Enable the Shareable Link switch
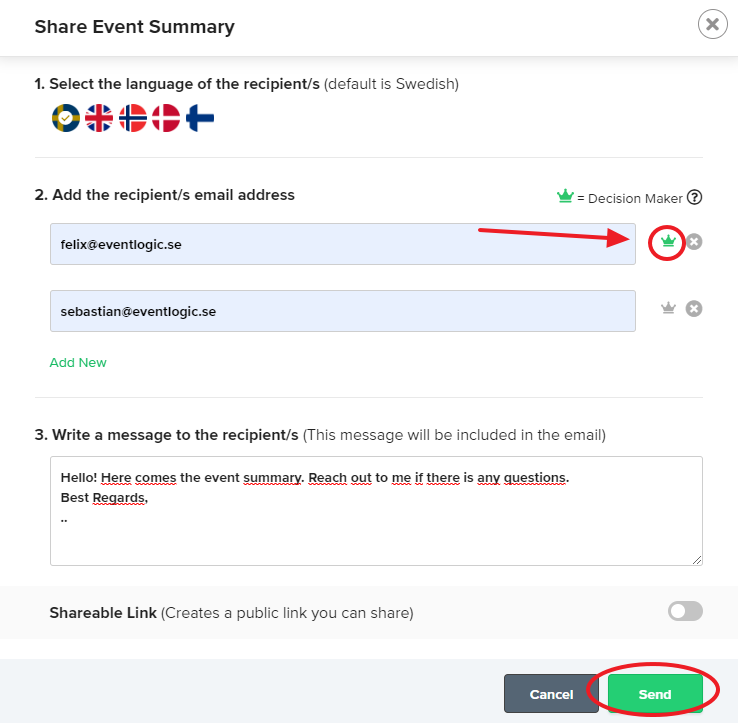738x723 pixels. (x=685, y=611)
